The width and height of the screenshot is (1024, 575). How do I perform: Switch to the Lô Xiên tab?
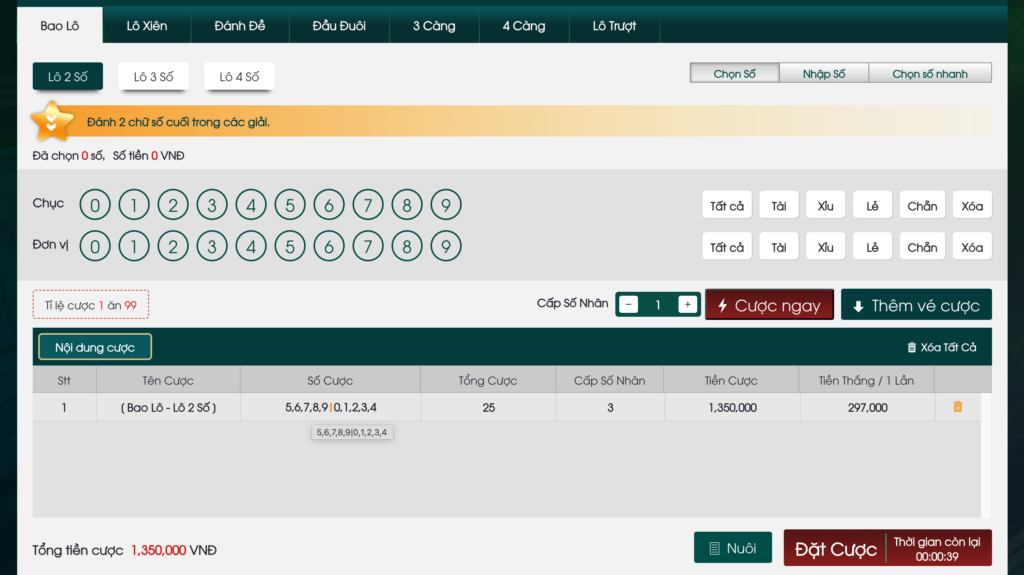[147, 26]
